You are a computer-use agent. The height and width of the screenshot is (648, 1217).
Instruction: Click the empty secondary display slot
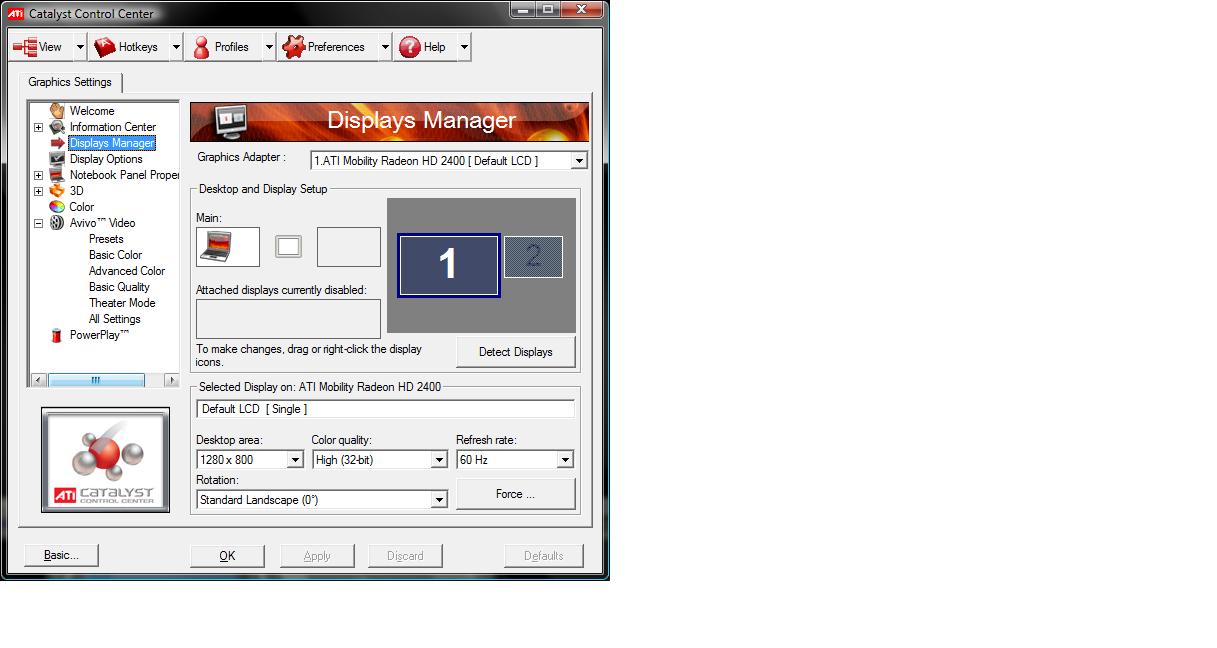(349, 247)
